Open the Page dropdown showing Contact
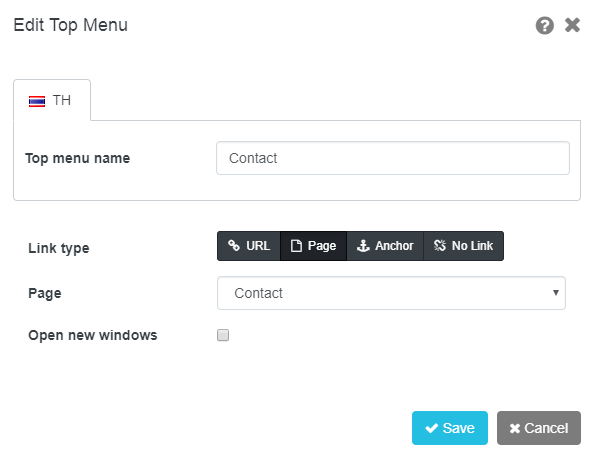Viewport: 593px width, 457px height. (x=391, y=293)
